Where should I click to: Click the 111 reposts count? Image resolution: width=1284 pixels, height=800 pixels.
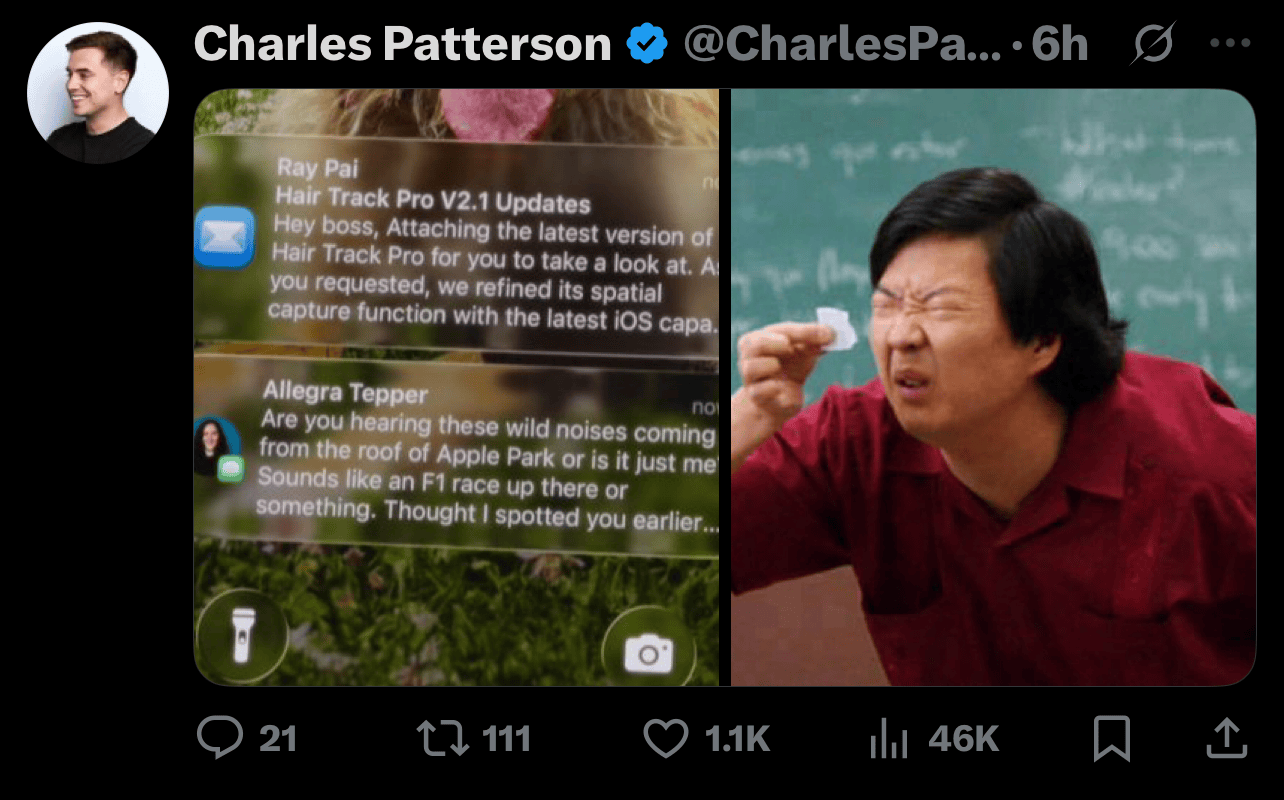[x=506, y=739]
